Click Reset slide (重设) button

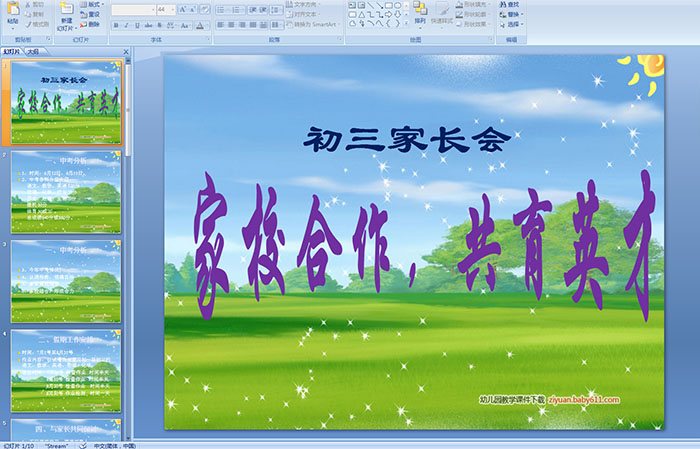tap(90, 14)
